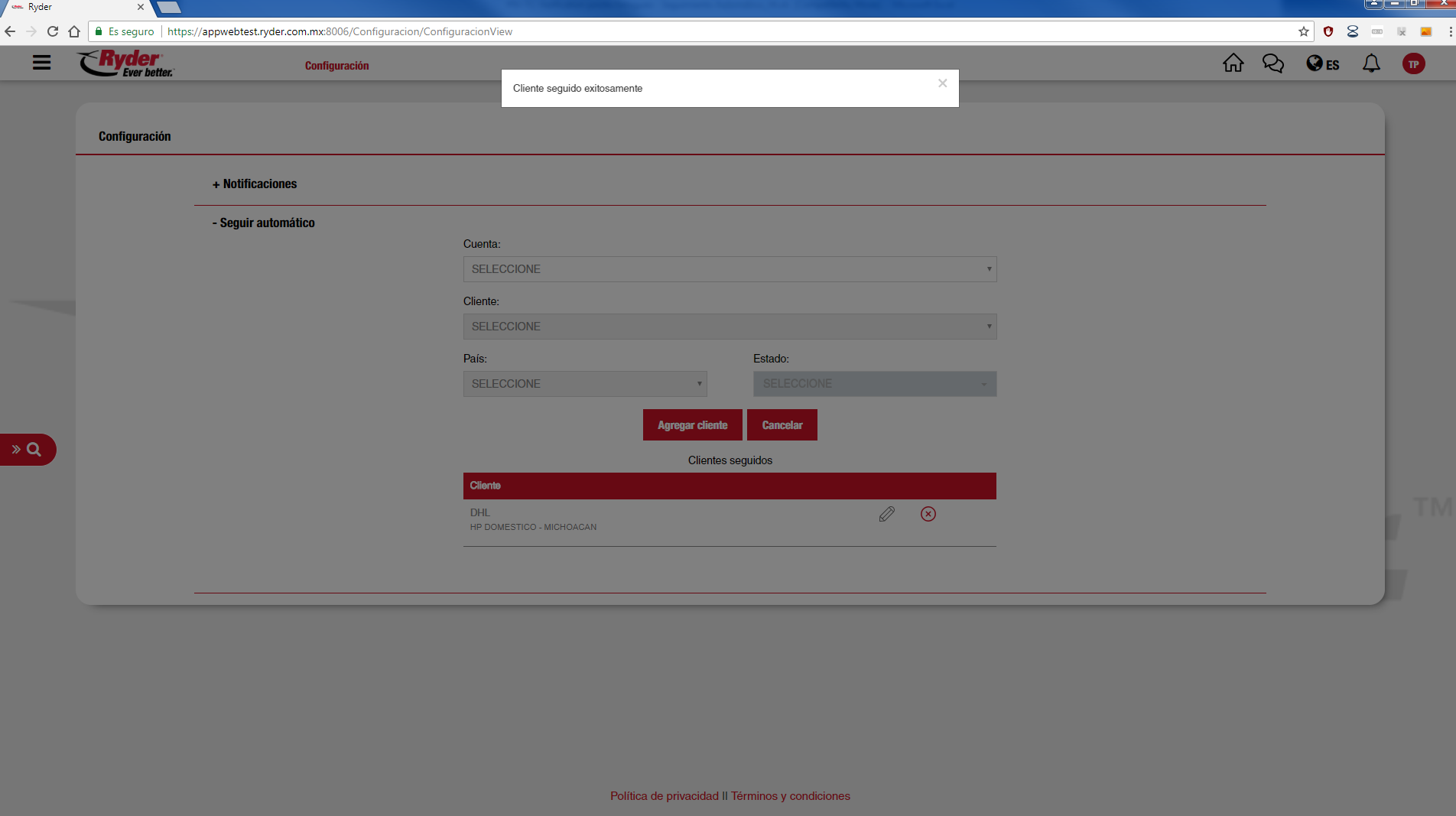Change language with the ES globe icon
Screen dimensions: 1456x816
pyautogui.click(x=1322, y=64)
